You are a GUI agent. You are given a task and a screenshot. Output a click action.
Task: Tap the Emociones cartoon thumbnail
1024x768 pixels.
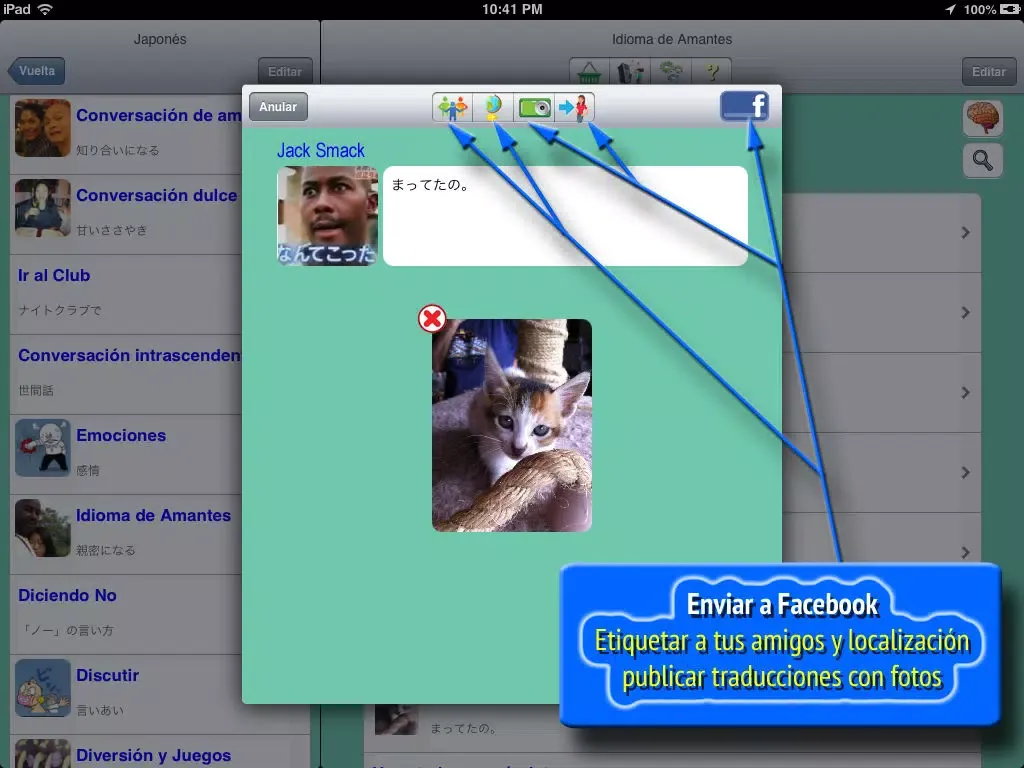(x=42, y=448)
